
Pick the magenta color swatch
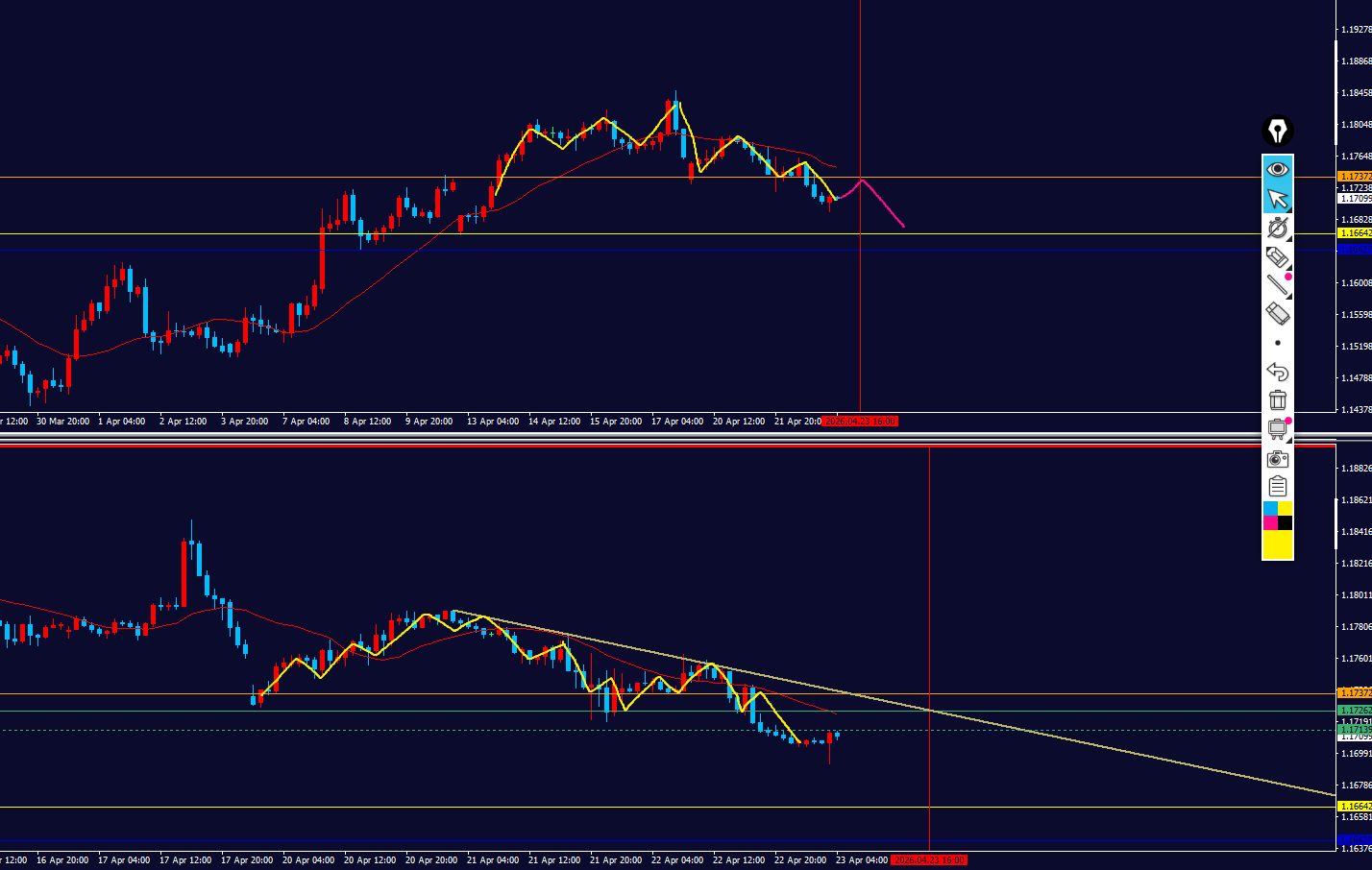(x=1270, y=523)
